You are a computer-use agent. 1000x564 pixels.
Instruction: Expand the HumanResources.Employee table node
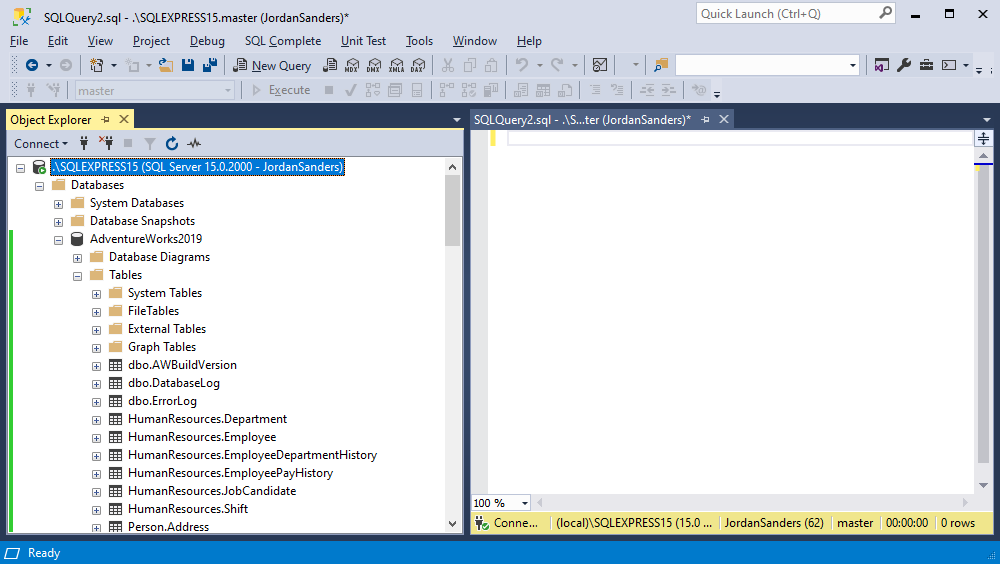click(96, 438)
